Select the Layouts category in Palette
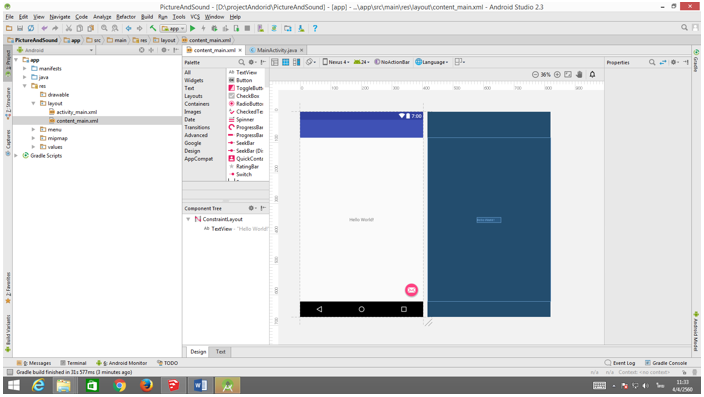 pyautogui.click(x=194, y=96)
